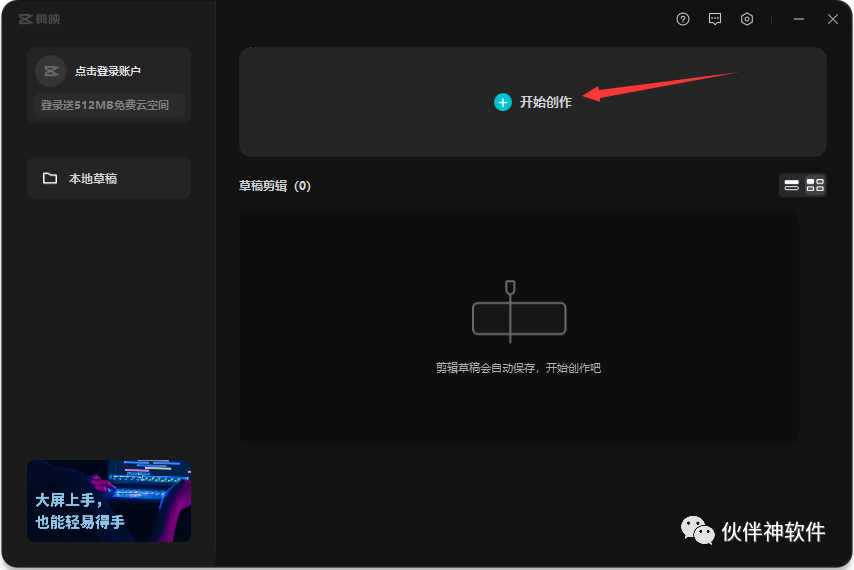Click the 草稿剪辑 (0) heading

[x=274, y=186]
